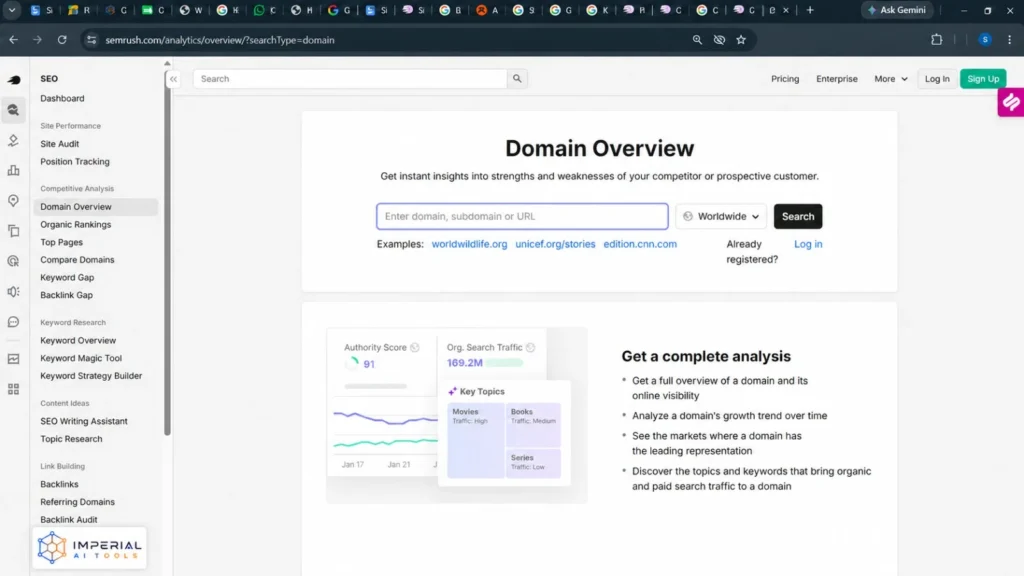
Task: Open Position Tracking in sidebar
Action: [x=75, y=161]
